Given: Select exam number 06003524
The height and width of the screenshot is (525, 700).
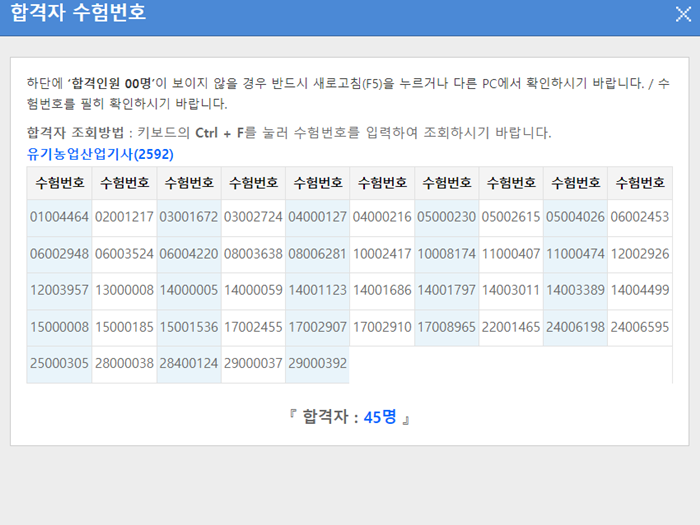Looking at the screenshot, I should (x=124, y=254).
